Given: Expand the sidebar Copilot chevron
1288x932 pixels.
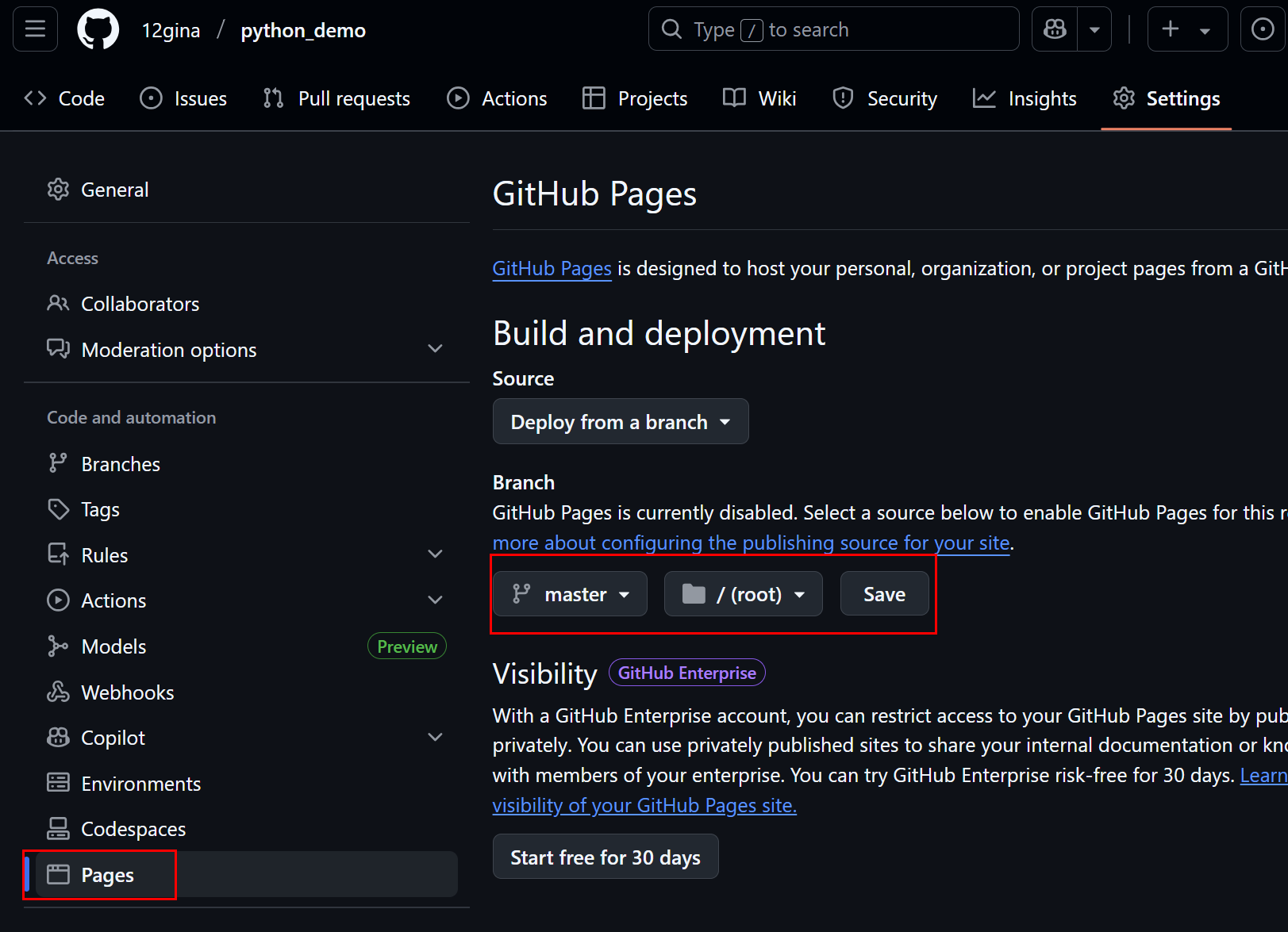Looking at the screenshot, I should (435, 737).
